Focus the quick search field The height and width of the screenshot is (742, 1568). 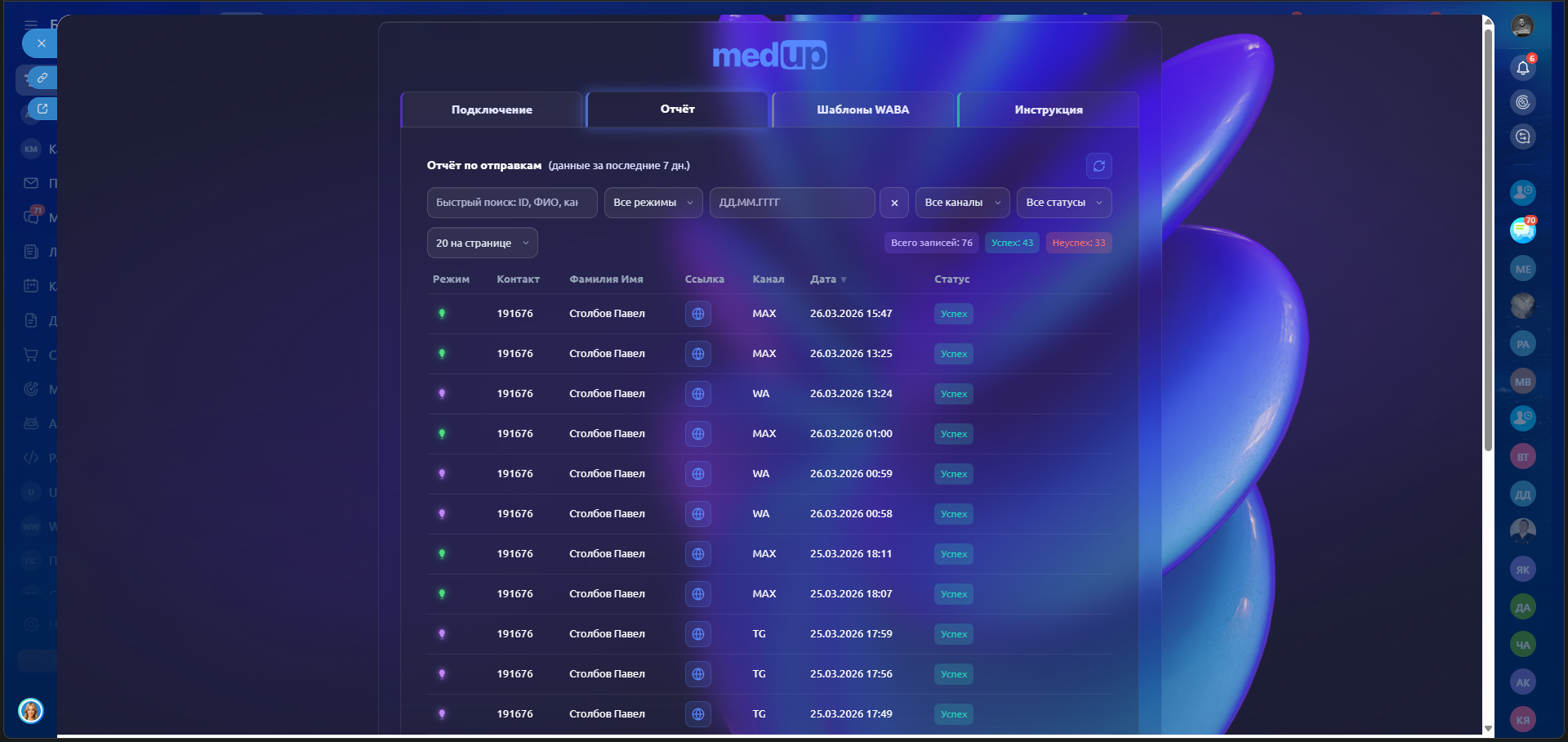click(512, 203)
